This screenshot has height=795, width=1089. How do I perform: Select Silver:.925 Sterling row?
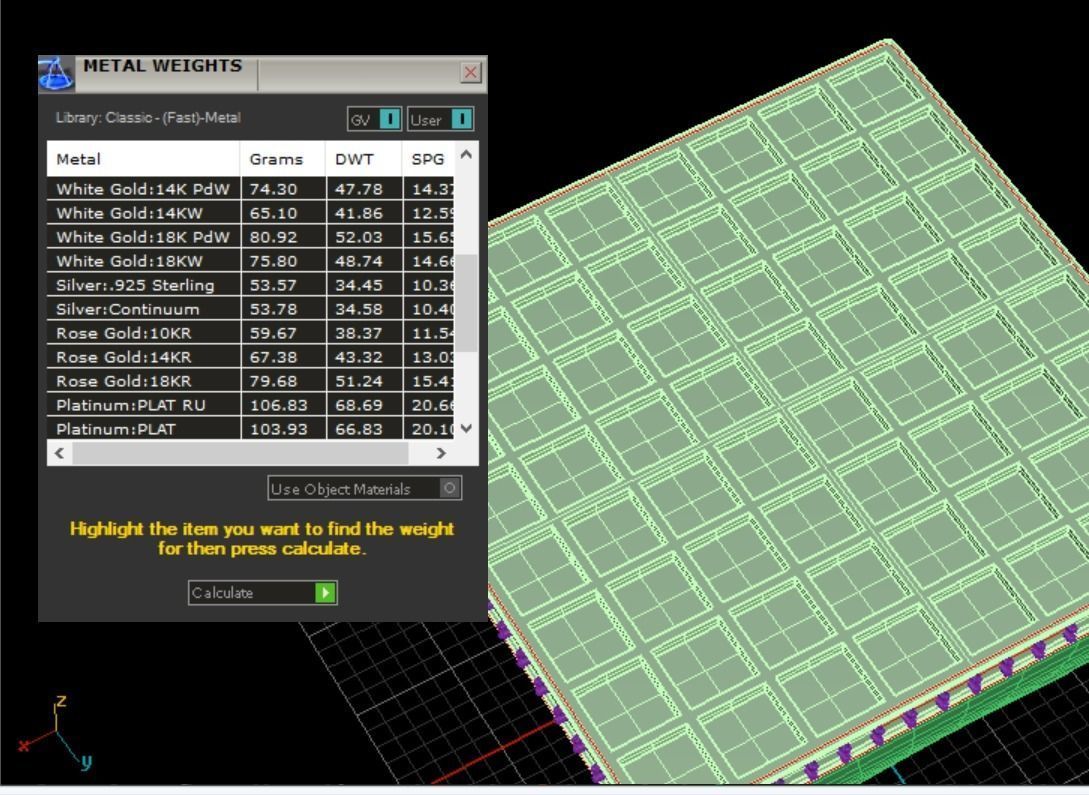tap(250, 285)
